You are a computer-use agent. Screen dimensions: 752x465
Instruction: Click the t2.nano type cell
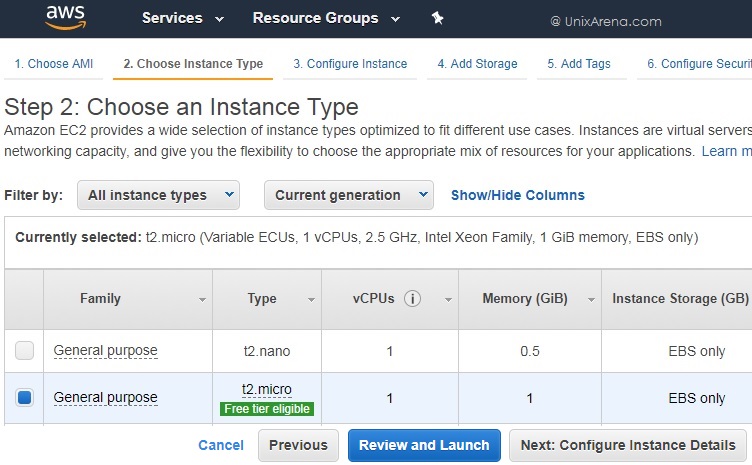(x=267, y=351)
